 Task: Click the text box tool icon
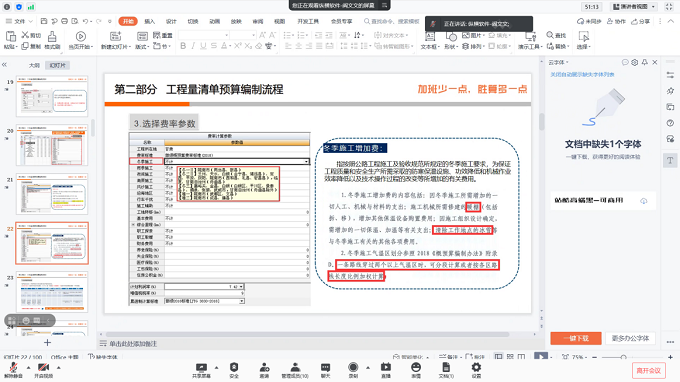[430, 36]
